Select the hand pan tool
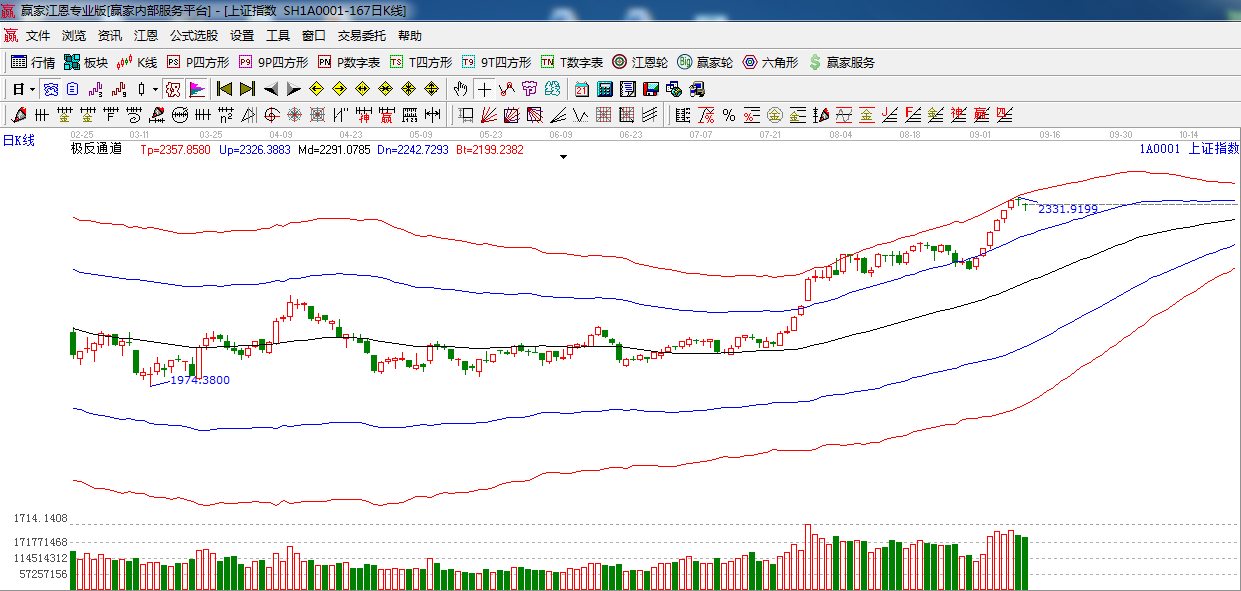1241x591 pixels. (x=460, y=89)
